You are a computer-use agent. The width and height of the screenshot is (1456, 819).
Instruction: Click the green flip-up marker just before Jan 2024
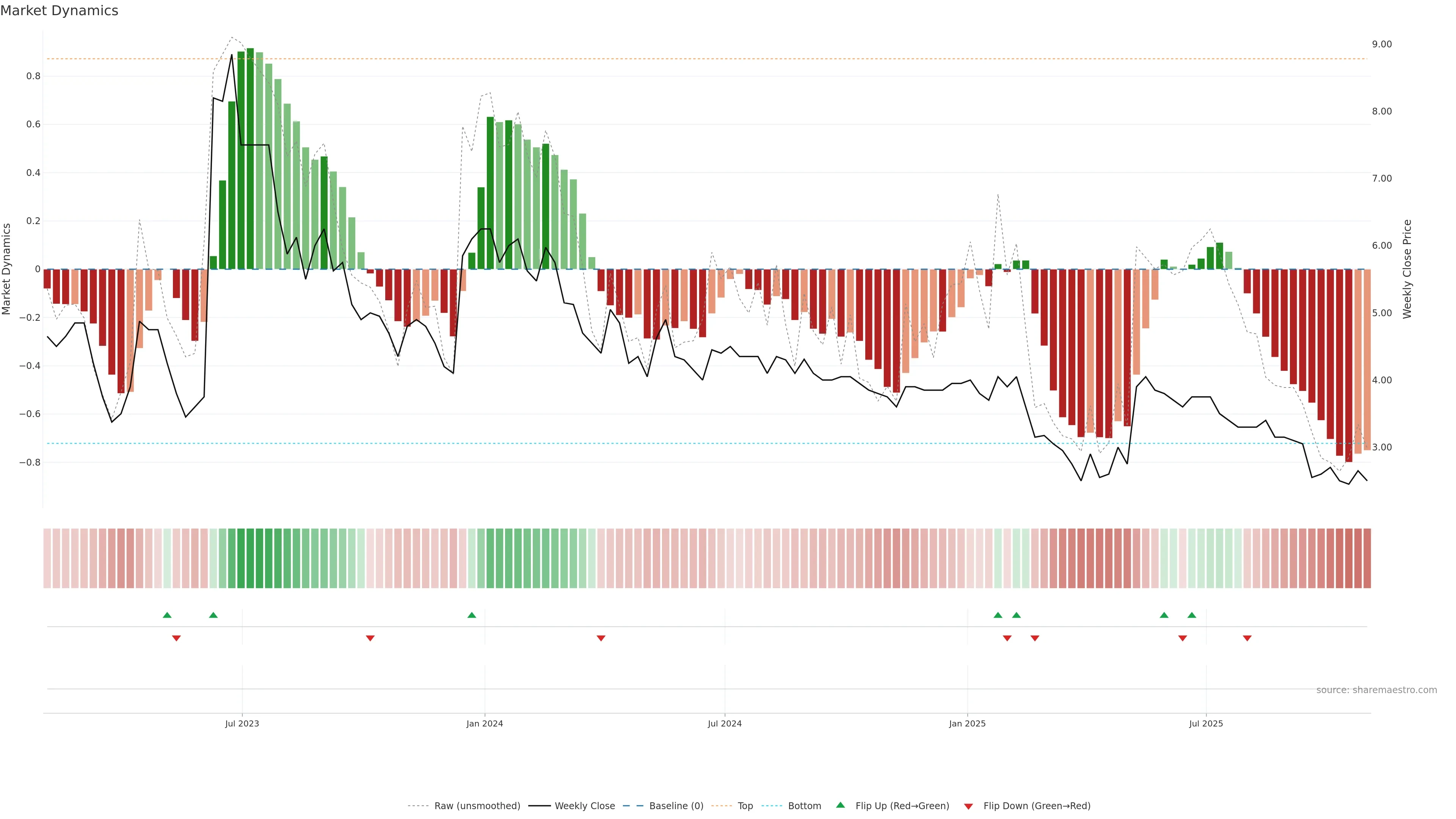[471, 615]
